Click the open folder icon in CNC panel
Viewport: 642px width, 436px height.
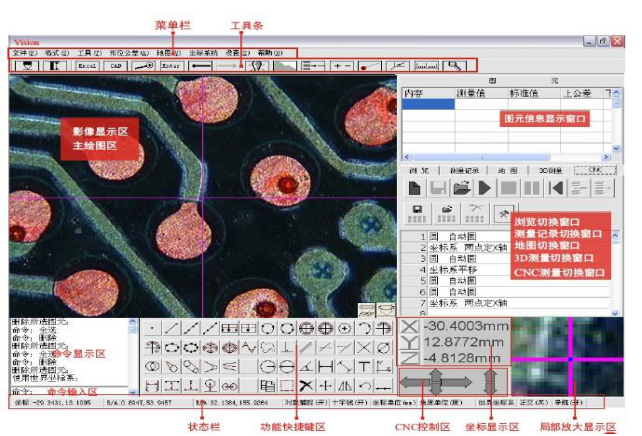pos(461,188)
